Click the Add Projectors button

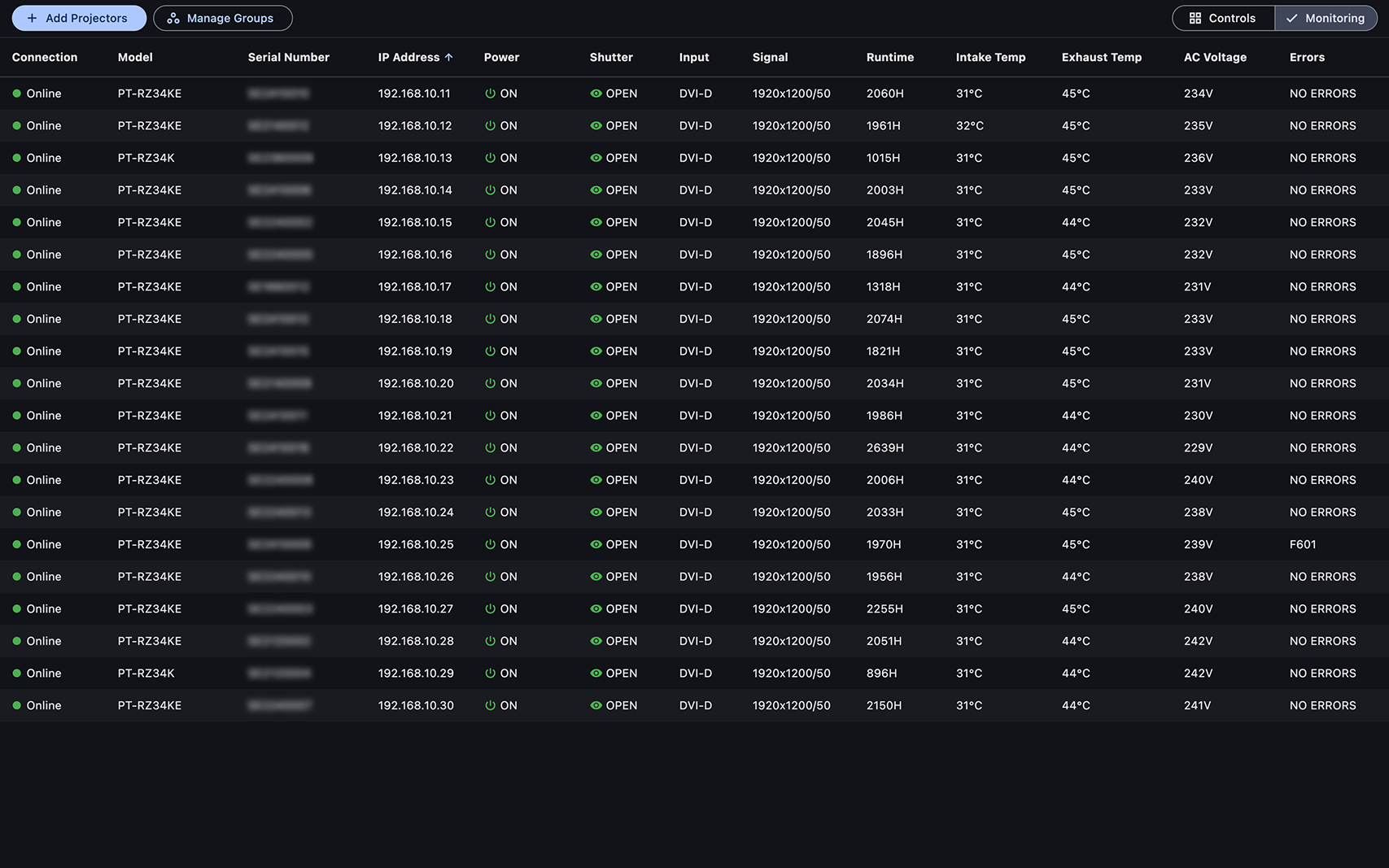click(79, 18)
